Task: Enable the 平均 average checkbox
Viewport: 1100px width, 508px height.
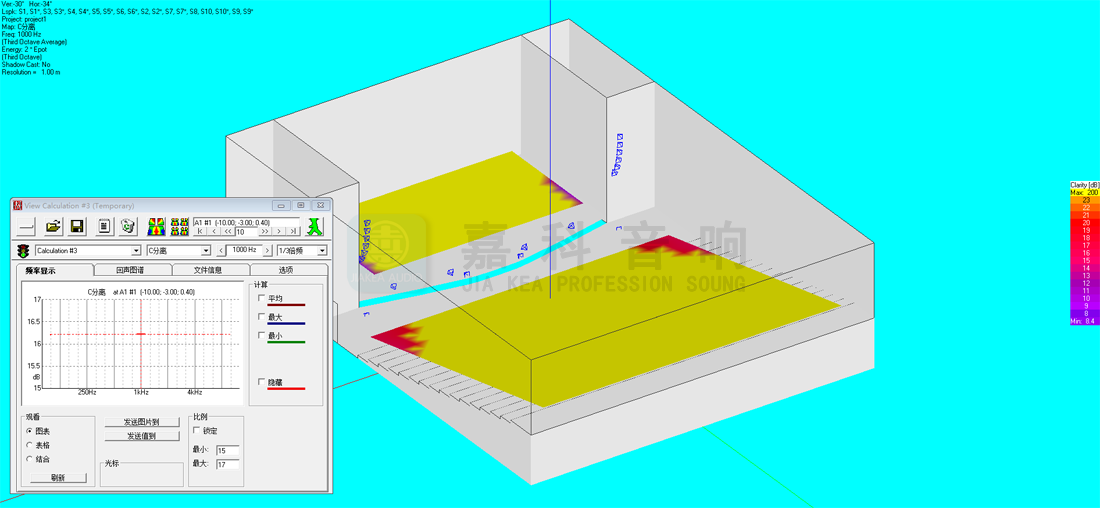Action: click(x=262, y=298)
